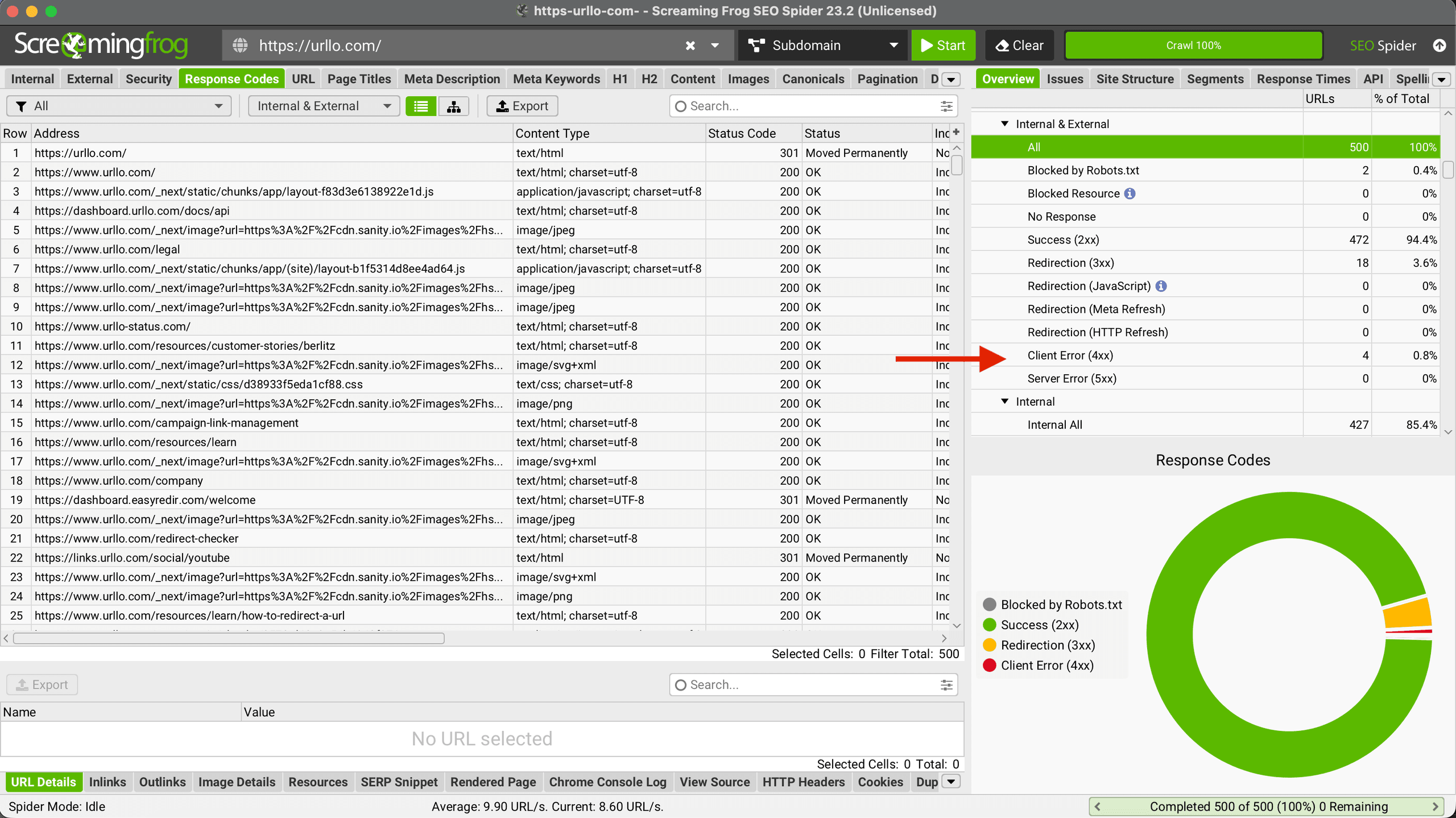Click the table vertical scrollbar thumb

pos(957,165)
